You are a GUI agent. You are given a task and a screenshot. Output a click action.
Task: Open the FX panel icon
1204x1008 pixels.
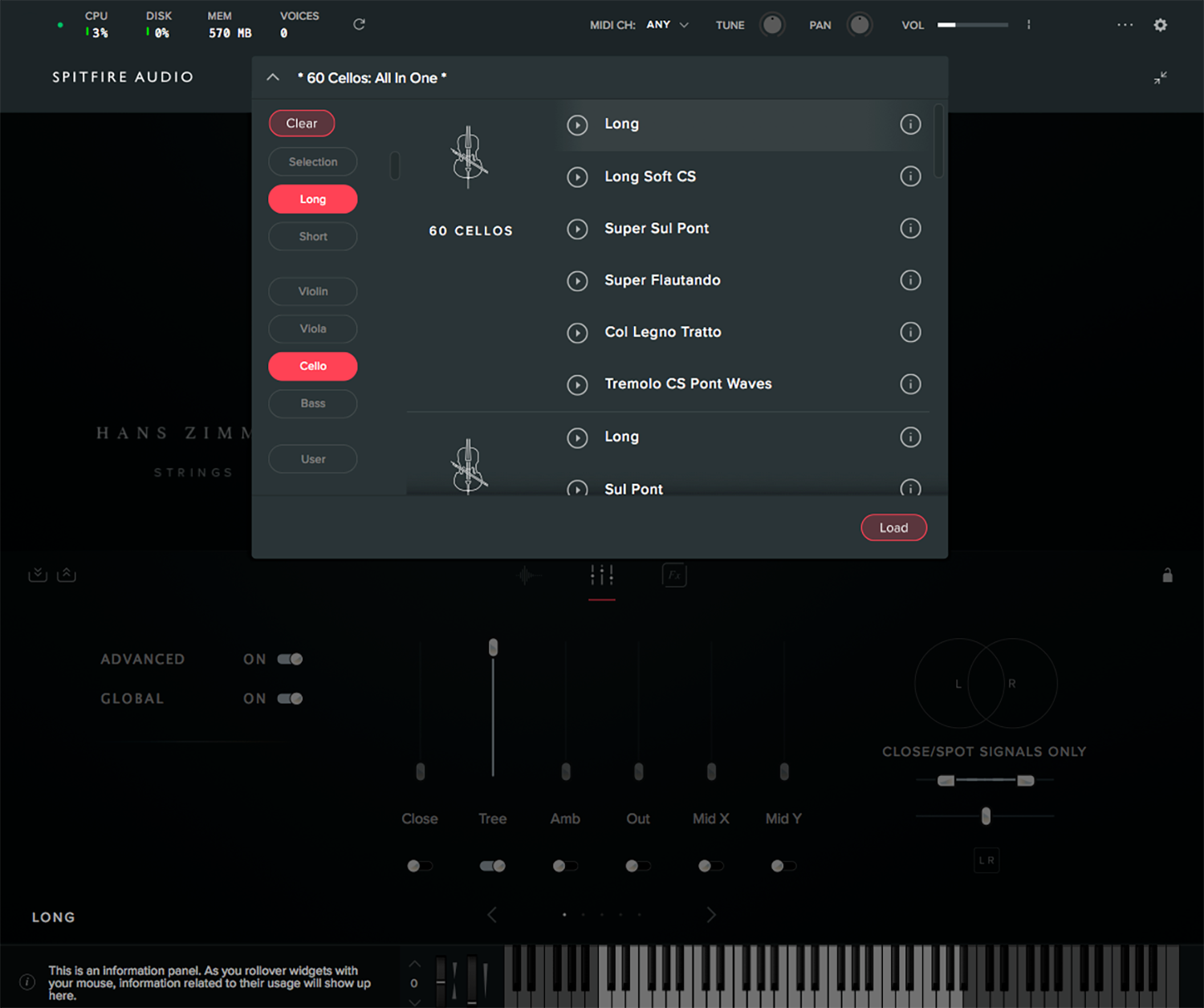674,575
